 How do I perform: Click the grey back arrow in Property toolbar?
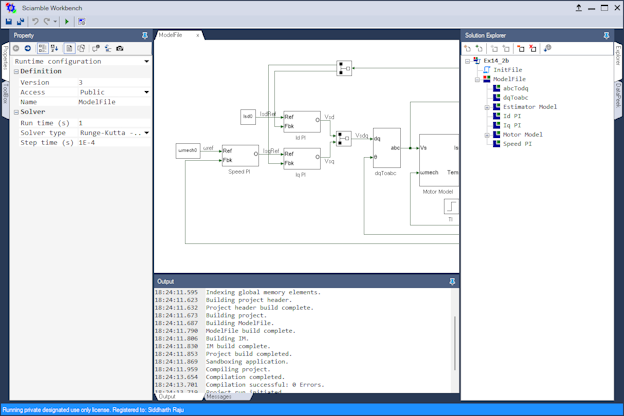(x=16, y=48)
